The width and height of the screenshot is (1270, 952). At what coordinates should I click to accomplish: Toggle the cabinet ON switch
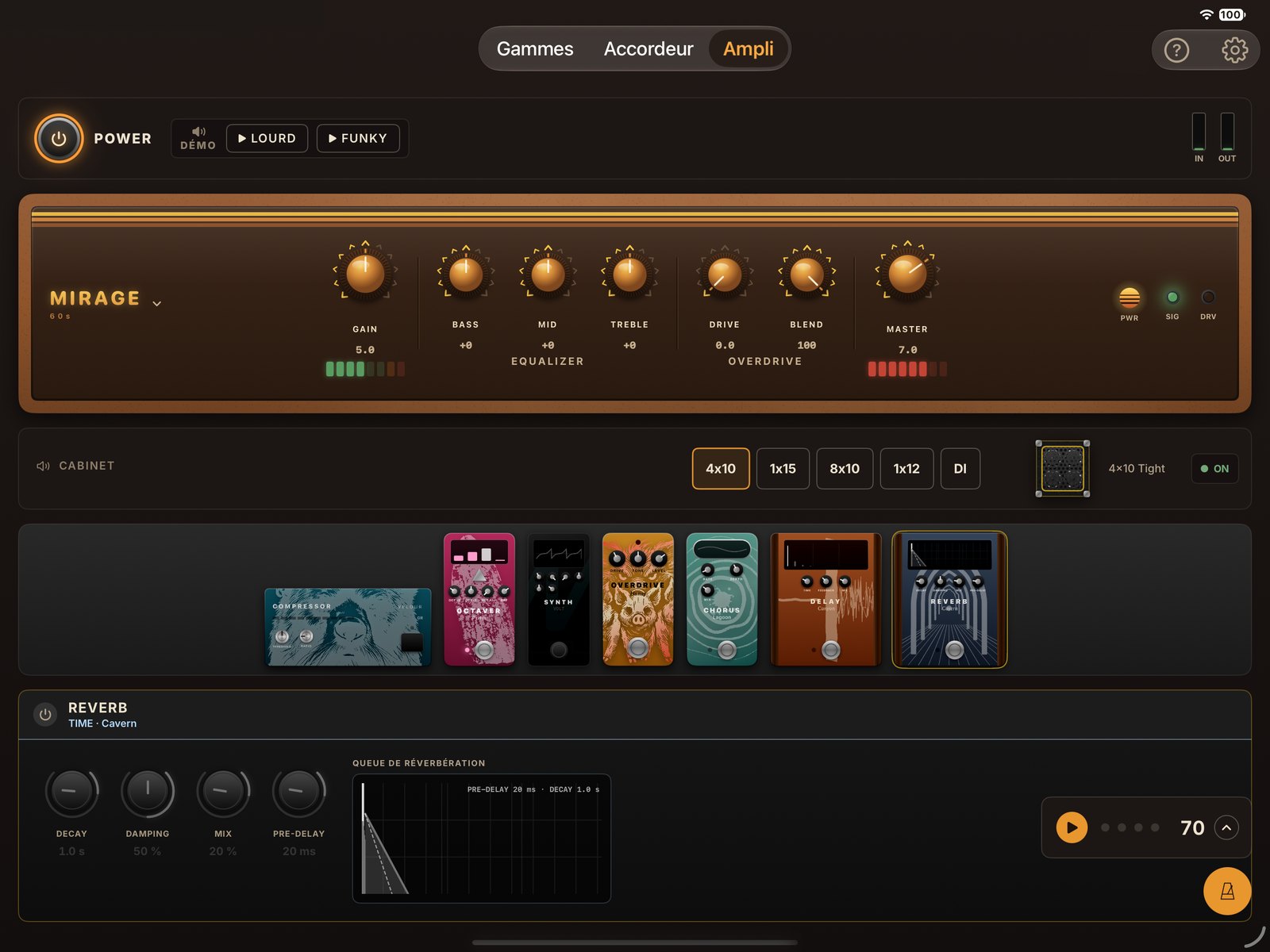click(1214, 469)
